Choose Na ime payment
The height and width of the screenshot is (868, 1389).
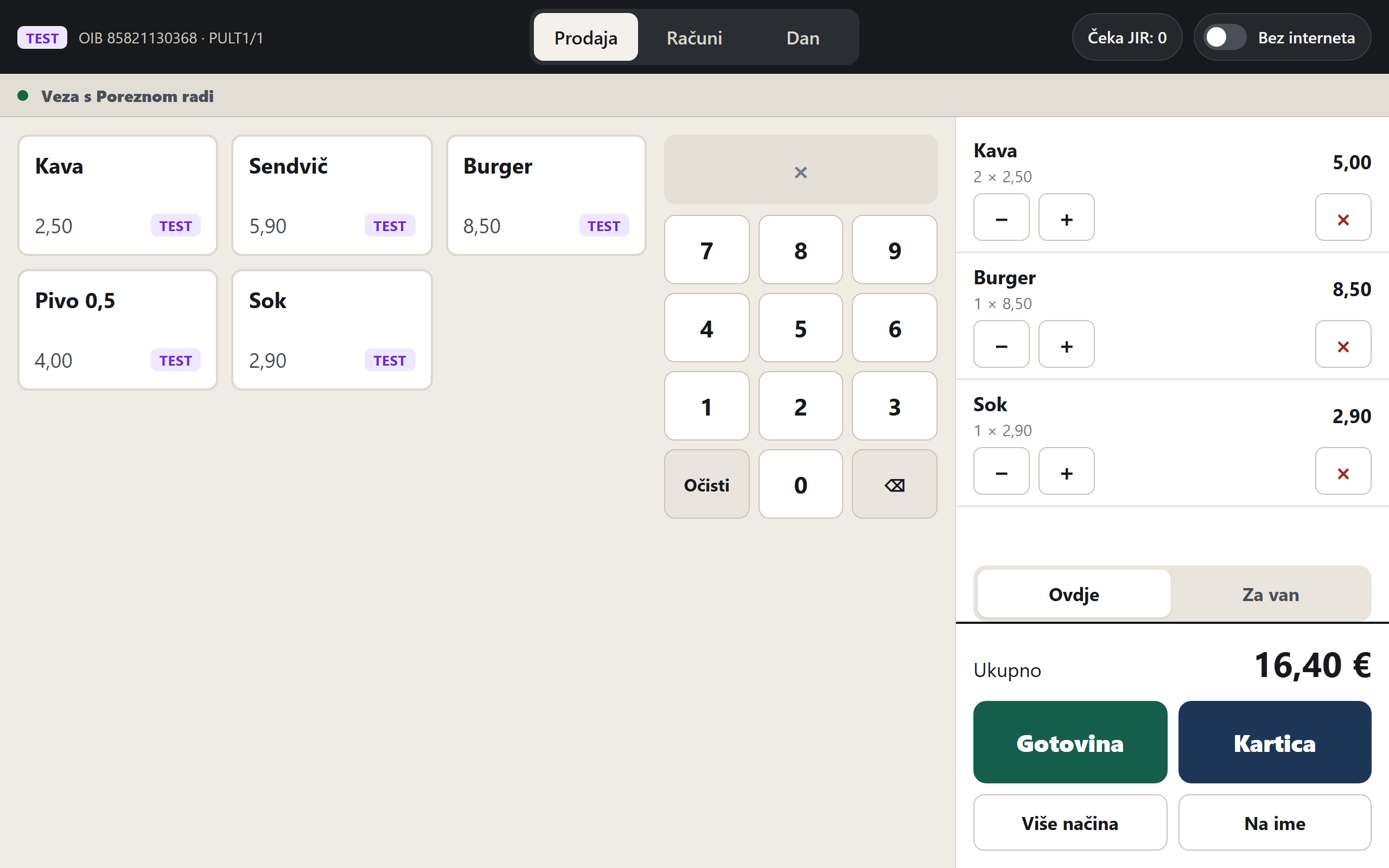pos(1274,822)
